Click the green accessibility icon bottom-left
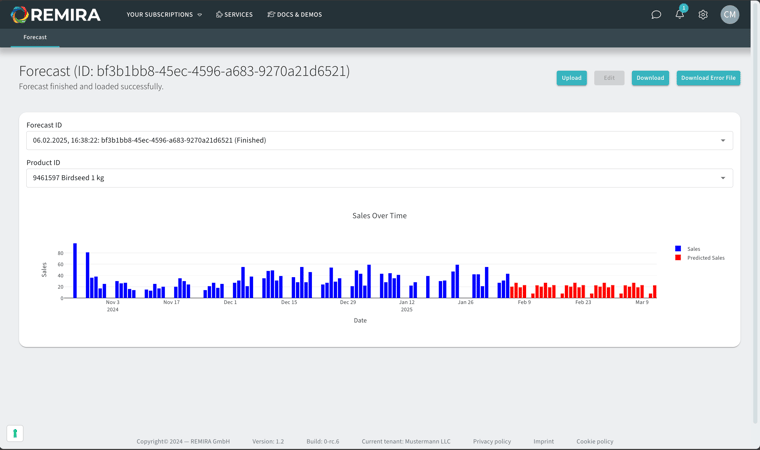 (15, 433)
